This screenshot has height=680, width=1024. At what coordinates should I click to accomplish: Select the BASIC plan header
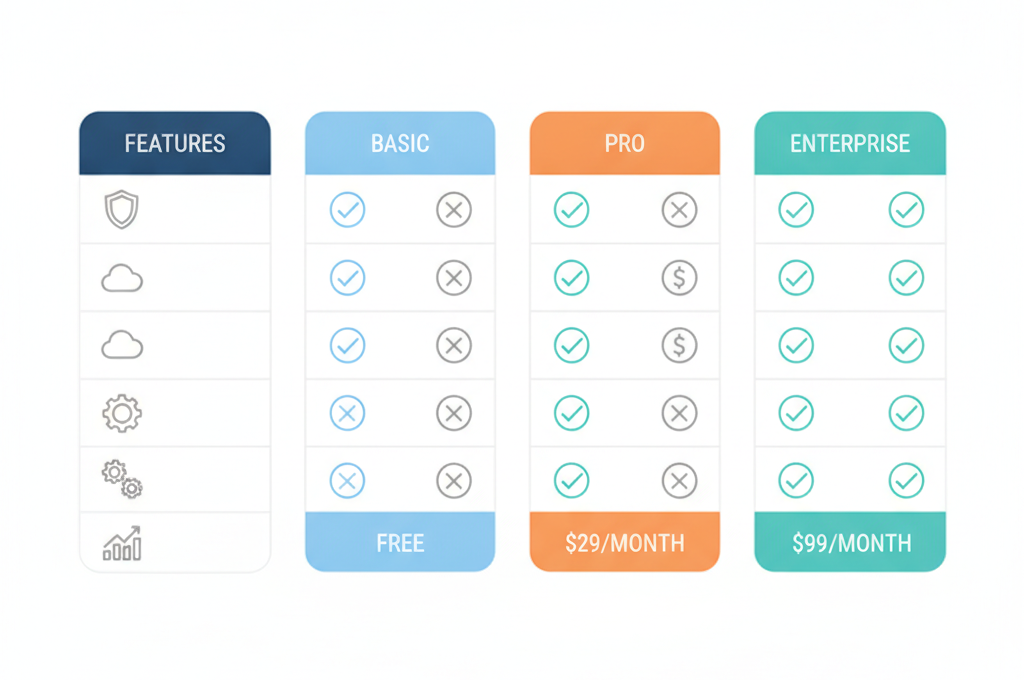400,143
